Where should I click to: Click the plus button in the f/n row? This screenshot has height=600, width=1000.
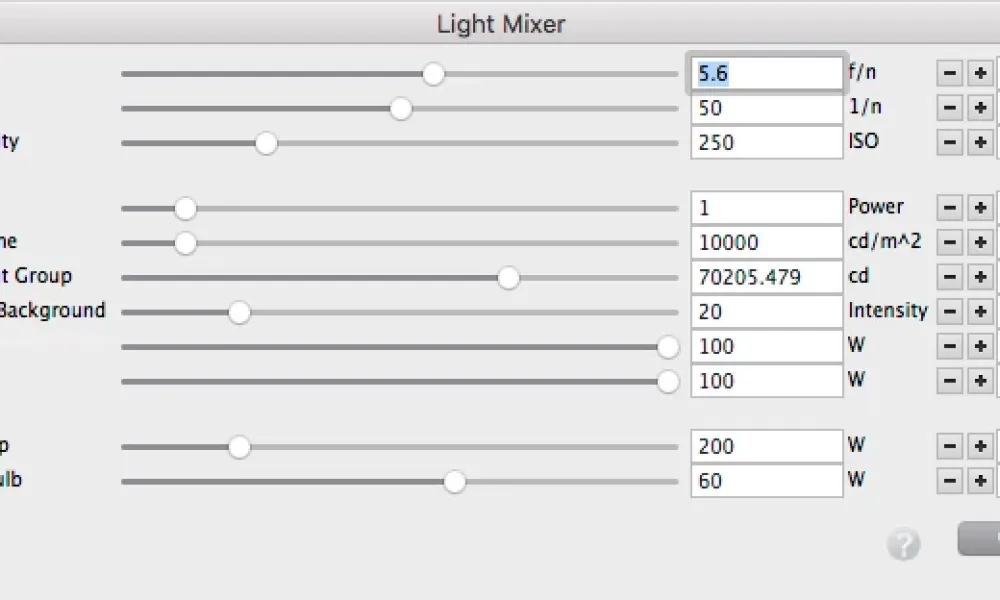point(980,73)
